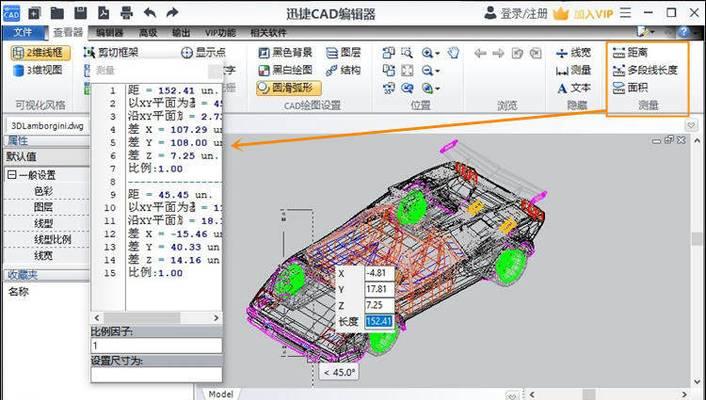Open the VIP功能 tab
Viewport: 706px width, 400px height.
220,32
